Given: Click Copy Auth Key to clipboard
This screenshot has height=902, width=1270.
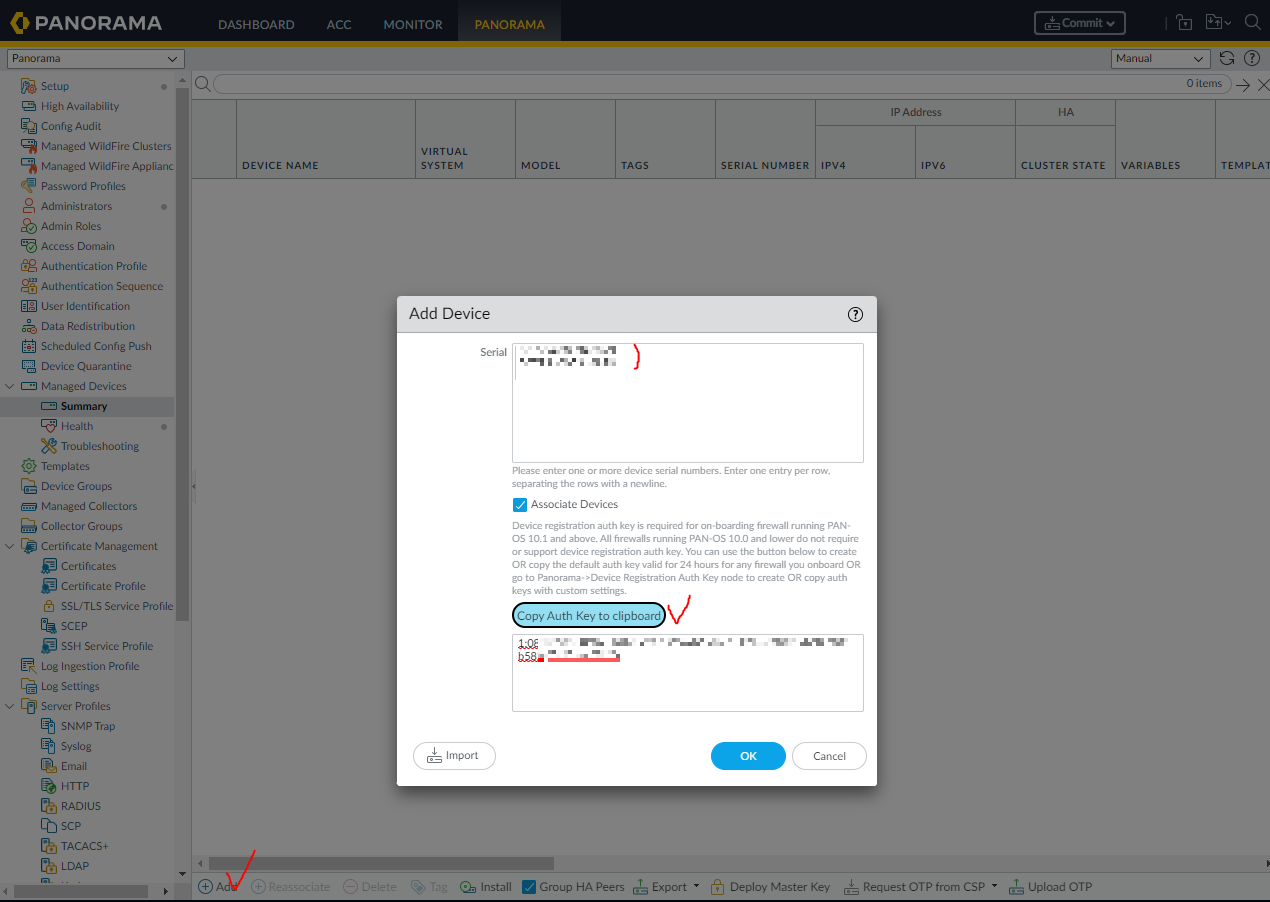Looking at the screenshot, I should [x=589, y=616].
